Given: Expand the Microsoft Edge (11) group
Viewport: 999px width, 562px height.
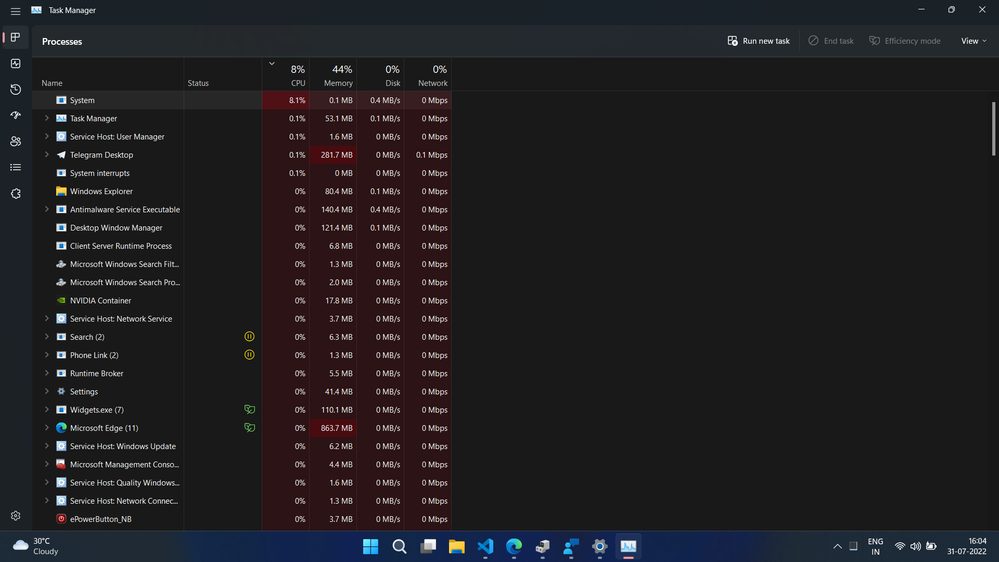Looking at the screenshot, I should (x=47, y=428).
